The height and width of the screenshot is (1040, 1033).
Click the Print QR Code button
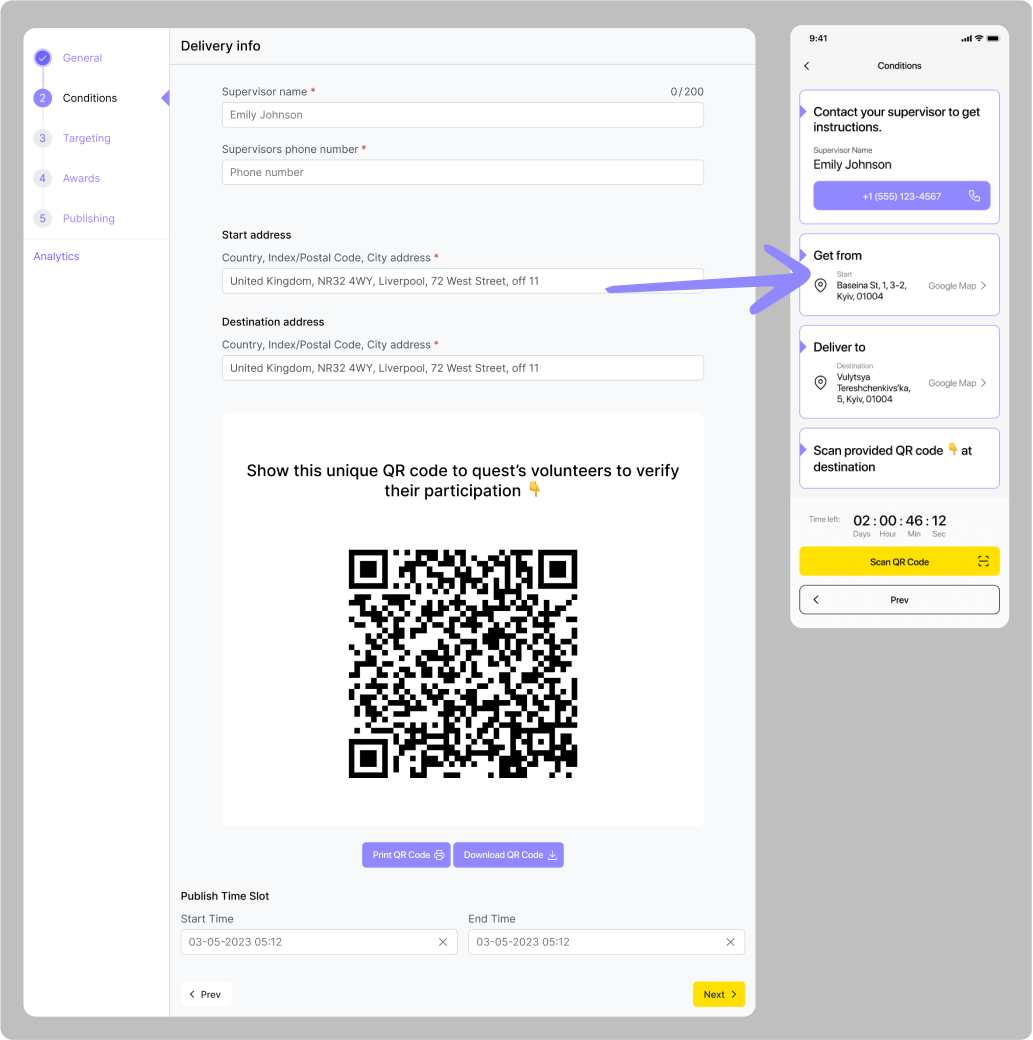point(406,855)
